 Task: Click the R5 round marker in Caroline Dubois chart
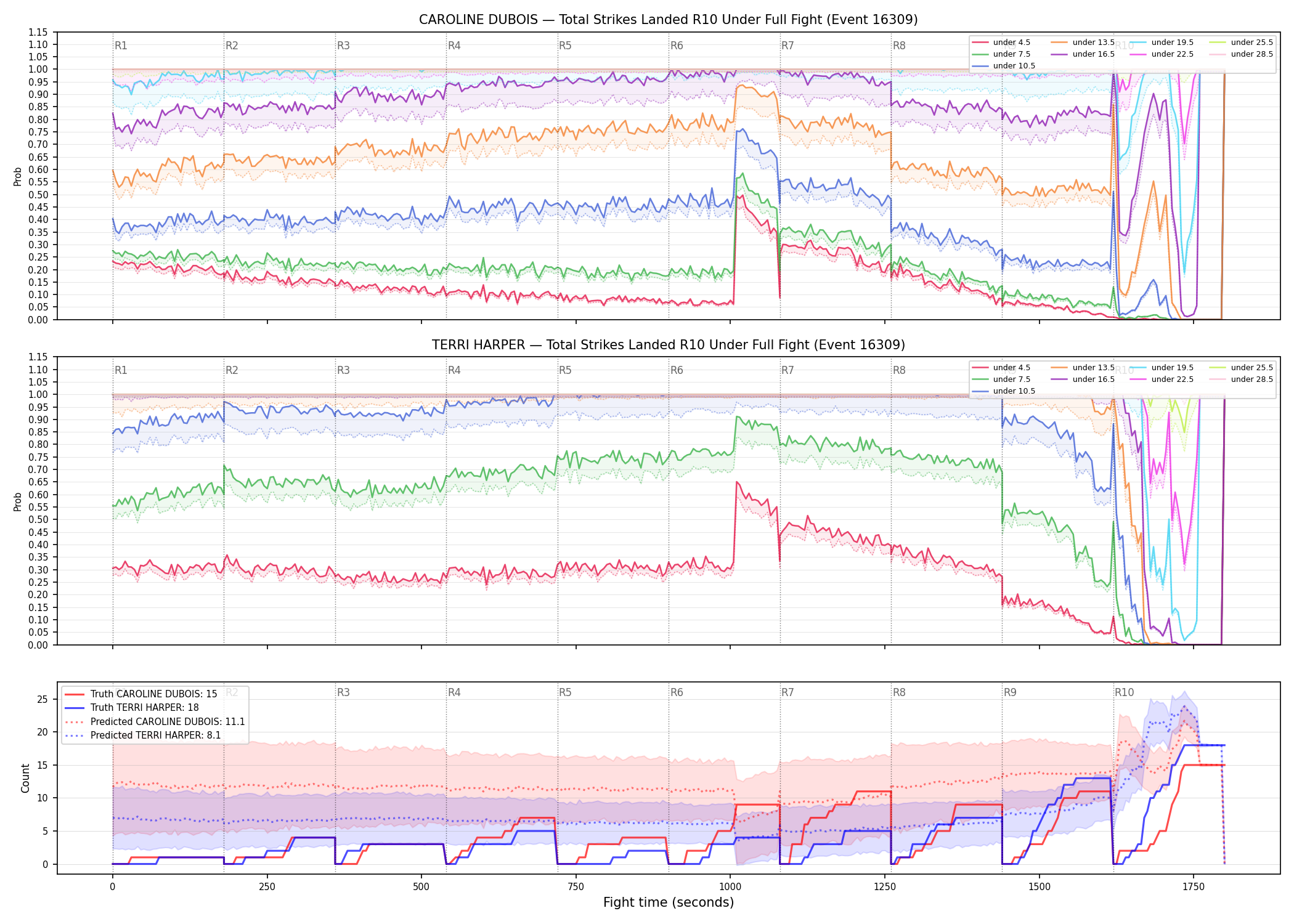(565, 46)
